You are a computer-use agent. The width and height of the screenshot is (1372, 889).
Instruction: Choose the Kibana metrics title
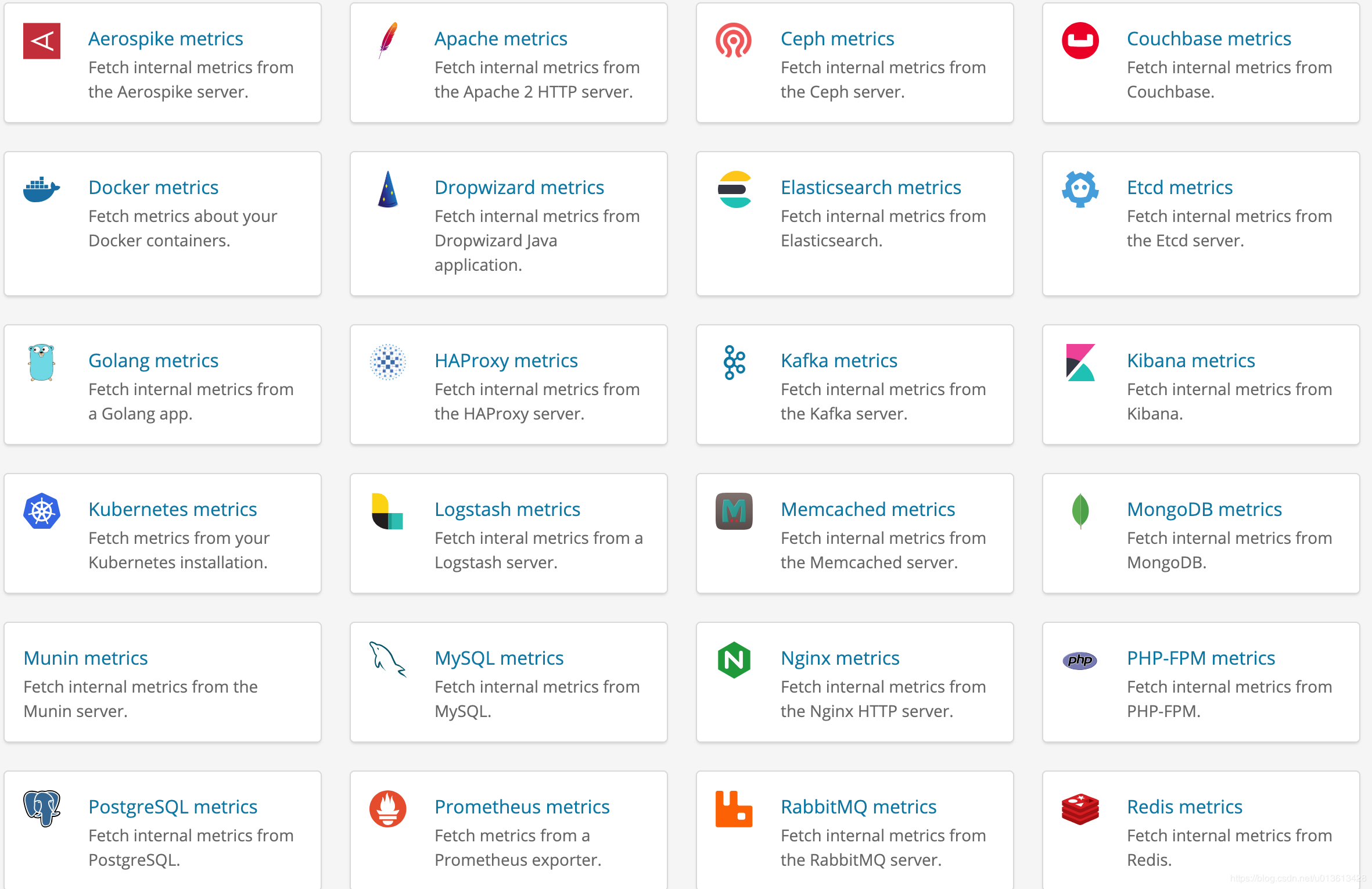(1191, 360)
